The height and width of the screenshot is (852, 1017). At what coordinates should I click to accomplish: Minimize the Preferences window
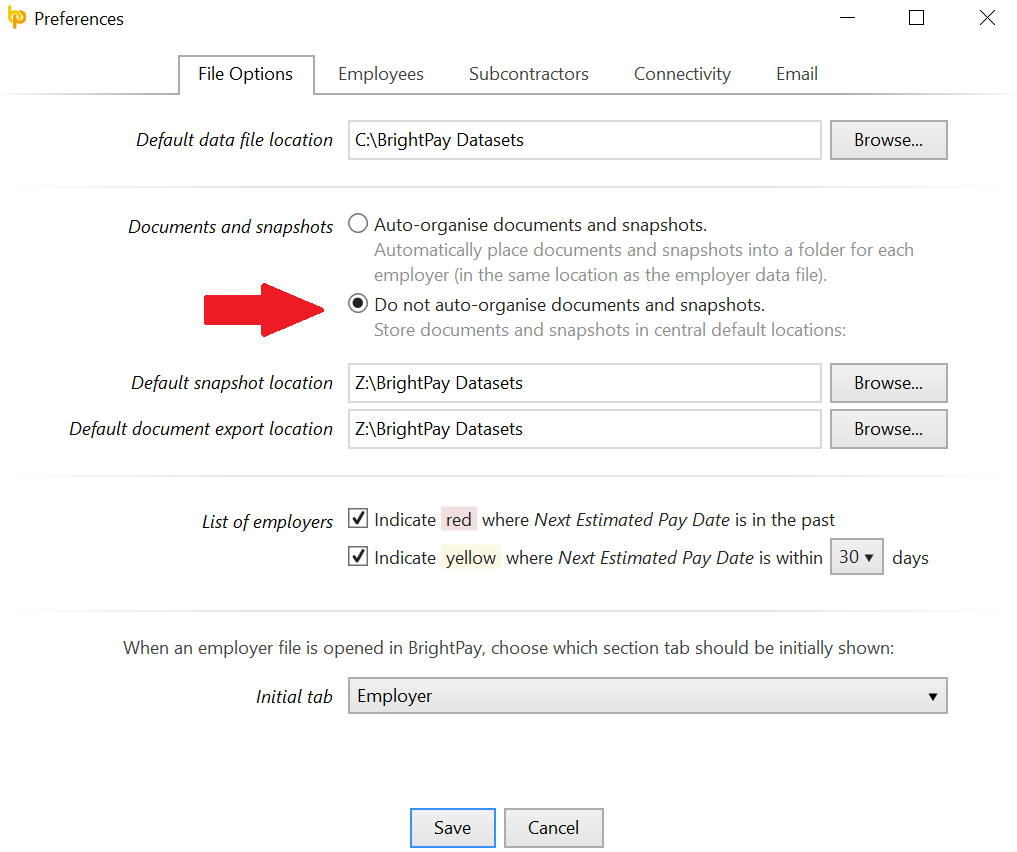[847, 18]
